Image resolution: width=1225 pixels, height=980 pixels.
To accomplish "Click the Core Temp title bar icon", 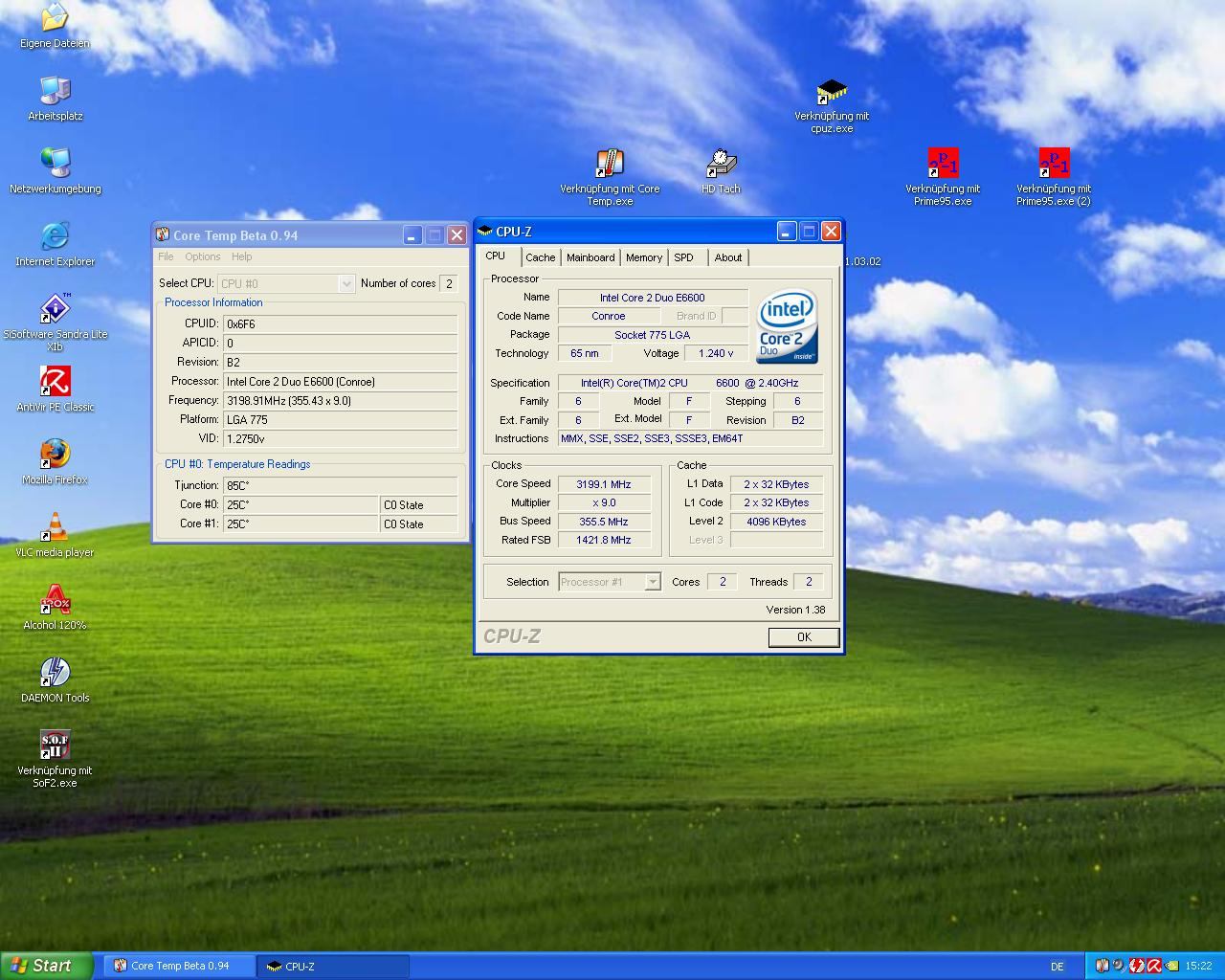I will click(163, 234).
